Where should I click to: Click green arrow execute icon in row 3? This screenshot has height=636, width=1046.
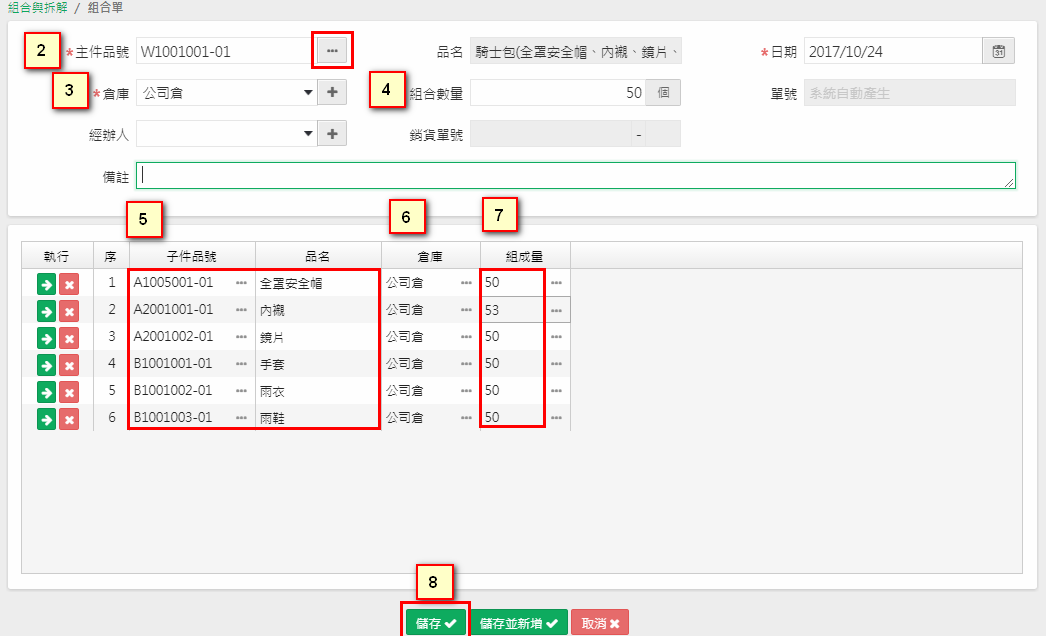pyautogui.click(x=46, y=338)
